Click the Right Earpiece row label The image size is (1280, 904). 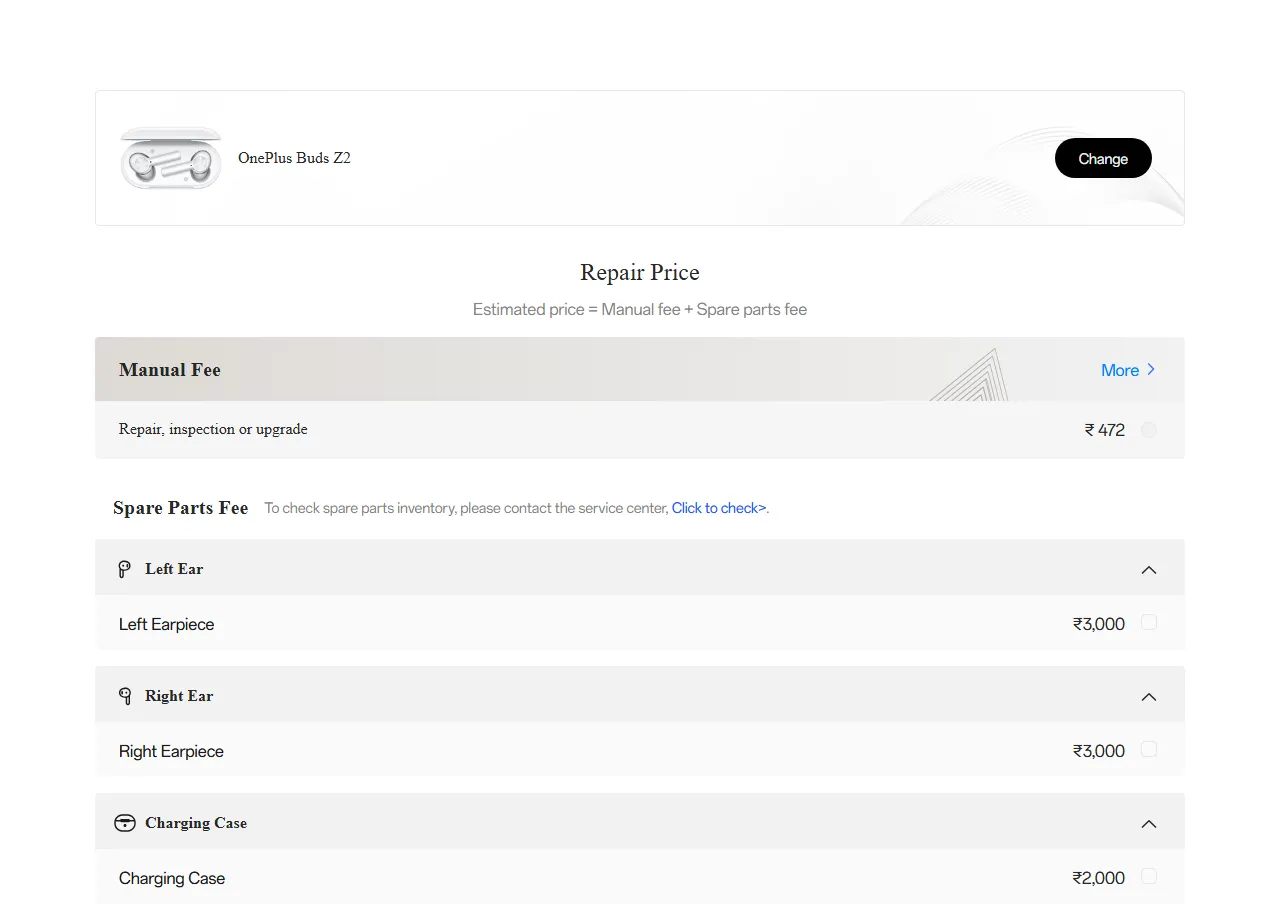pos(171,751)
